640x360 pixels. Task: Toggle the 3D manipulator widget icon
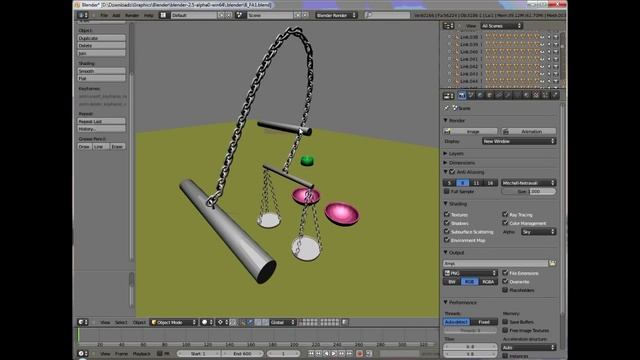(x=242, y=322)
